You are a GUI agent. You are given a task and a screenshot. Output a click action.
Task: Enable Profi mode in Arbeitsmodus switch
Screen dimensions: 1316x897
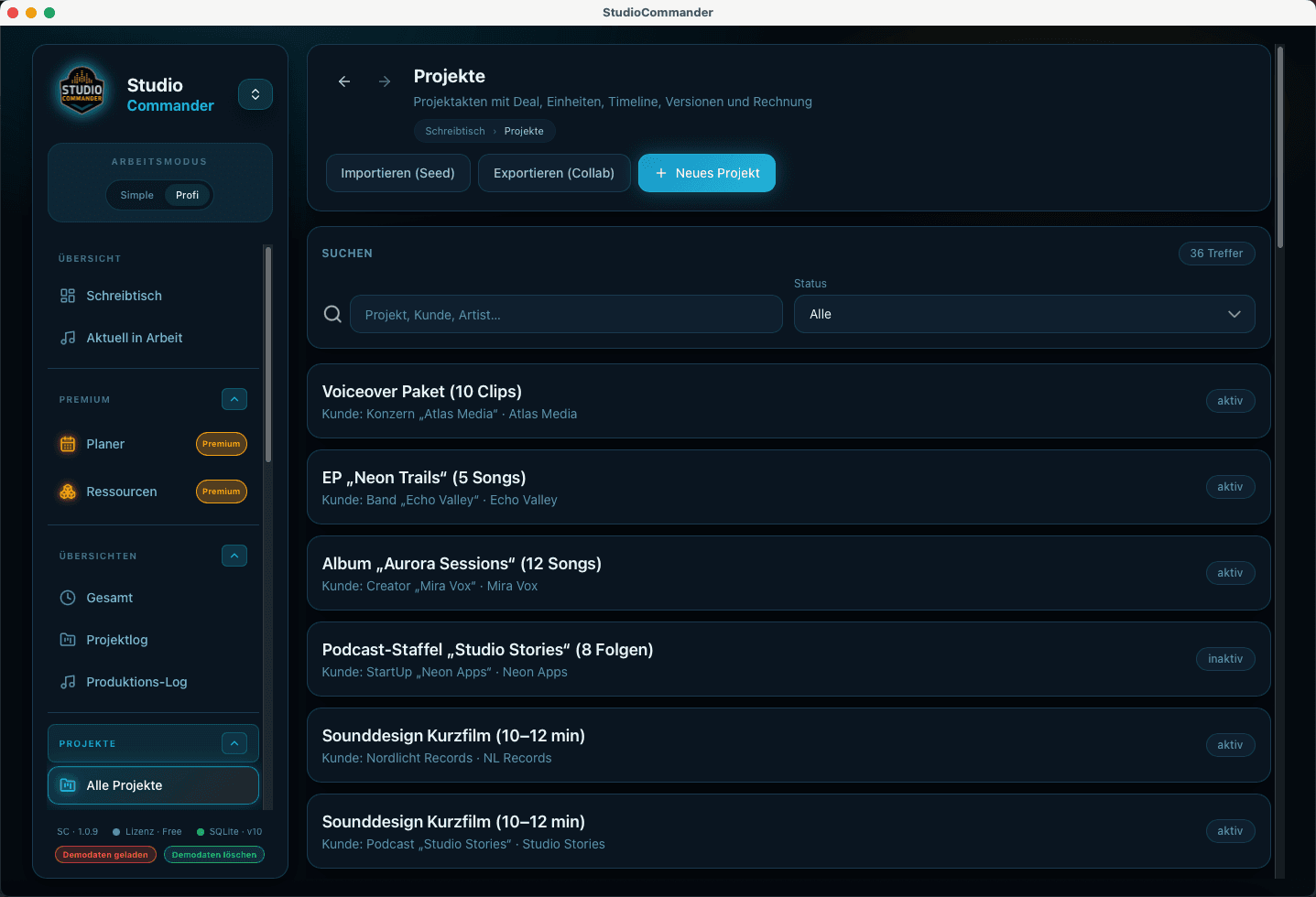click(x=187, y=195)
